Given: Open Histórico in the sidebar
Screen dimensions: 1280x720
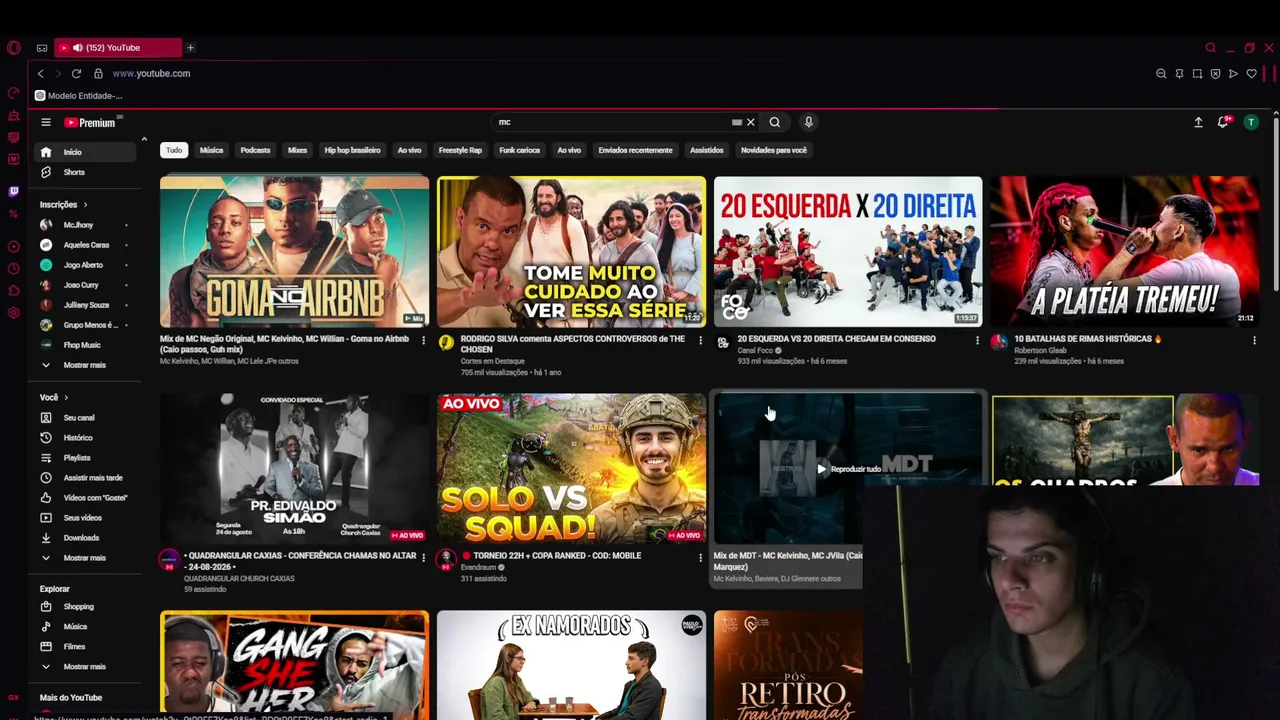Looking at the screenshot, I should 86,438.
